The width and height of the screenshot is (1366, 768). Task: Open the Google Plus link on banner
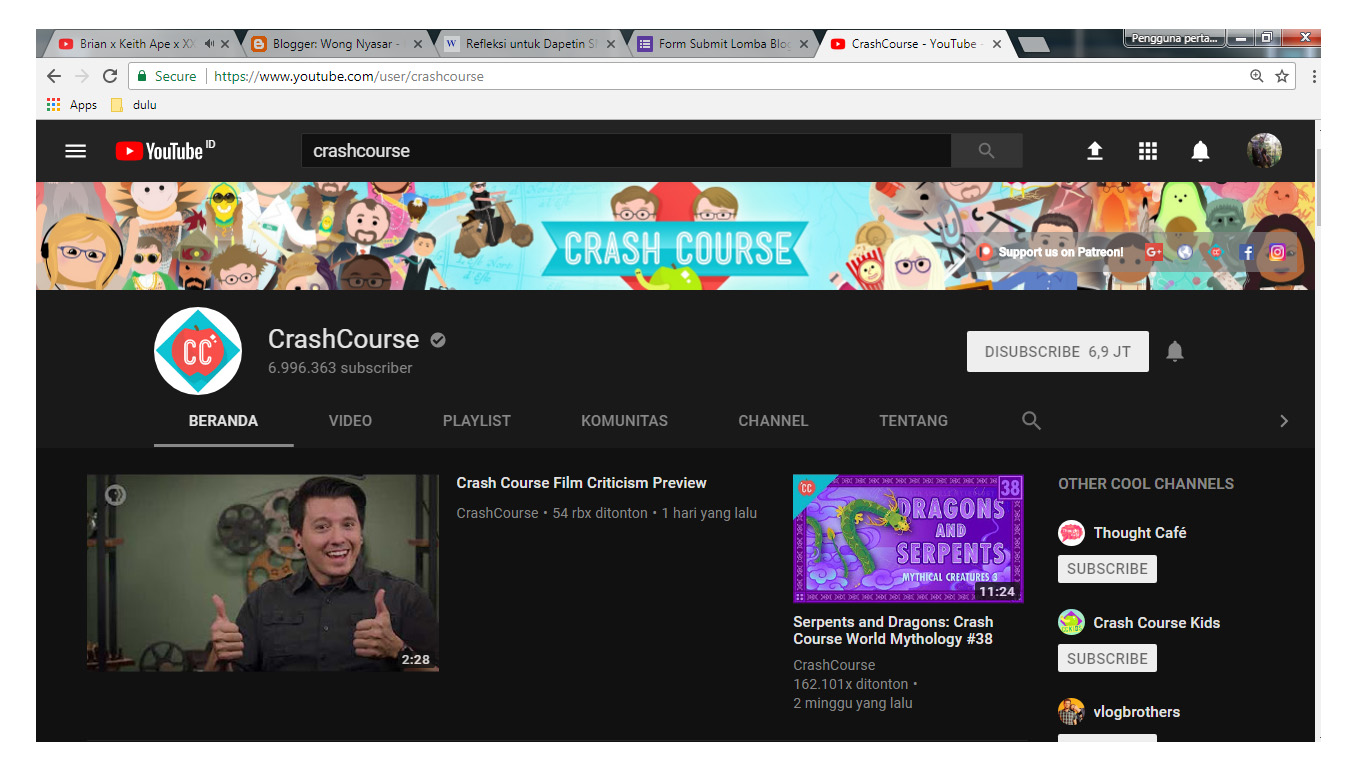click(1154, 252)
